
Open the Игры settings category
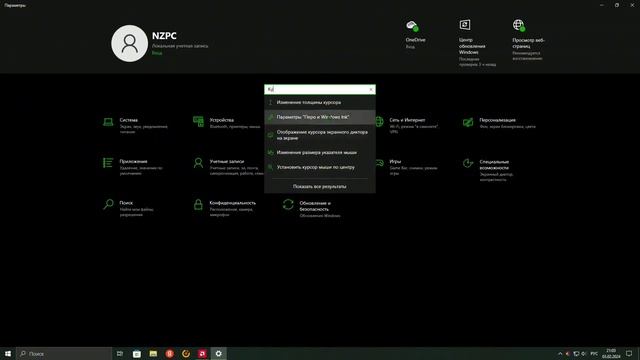tap(407, 167)
